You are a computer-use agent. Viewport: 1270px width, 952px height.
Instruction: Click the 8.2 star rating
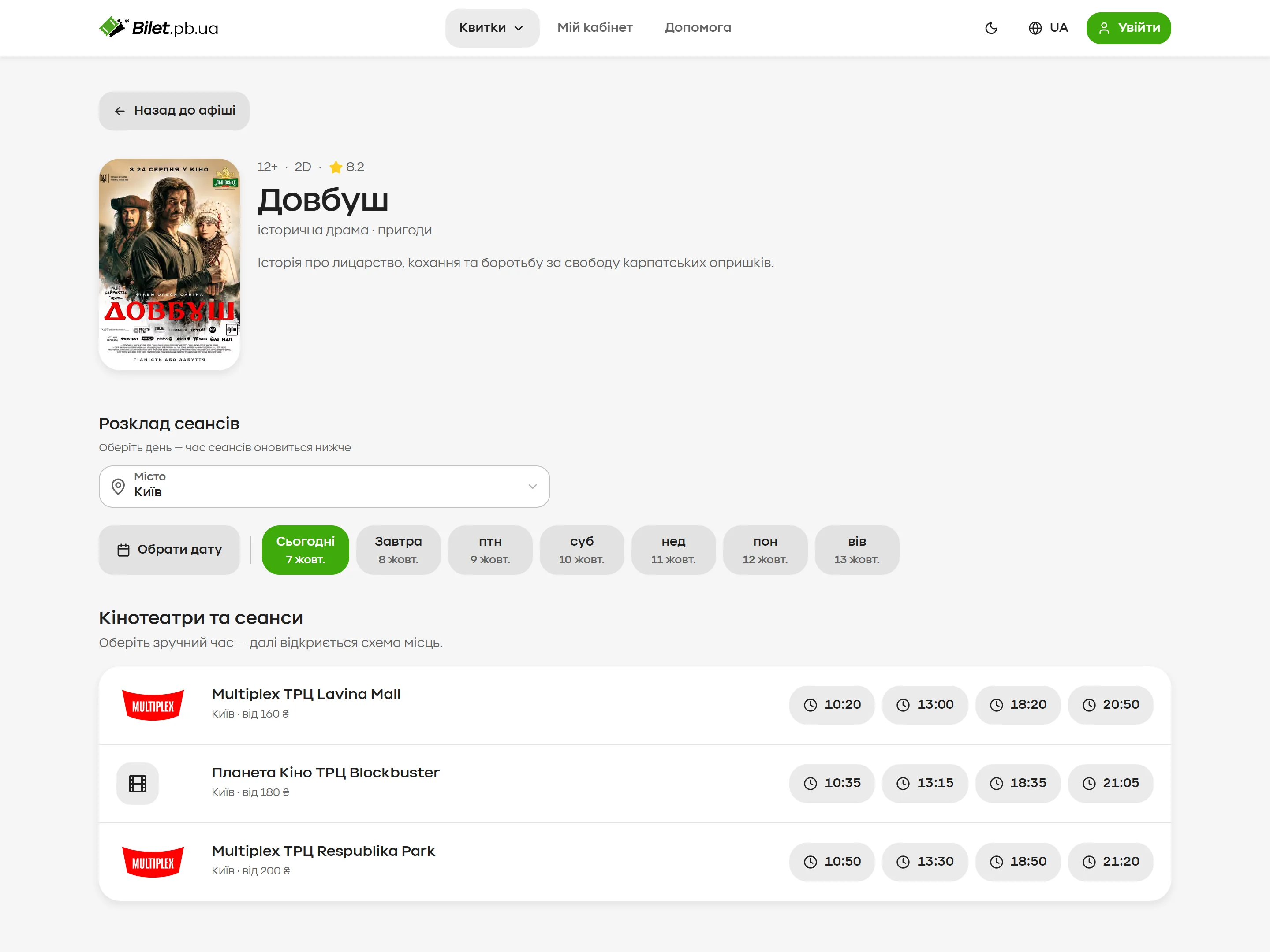click(347, 167)
